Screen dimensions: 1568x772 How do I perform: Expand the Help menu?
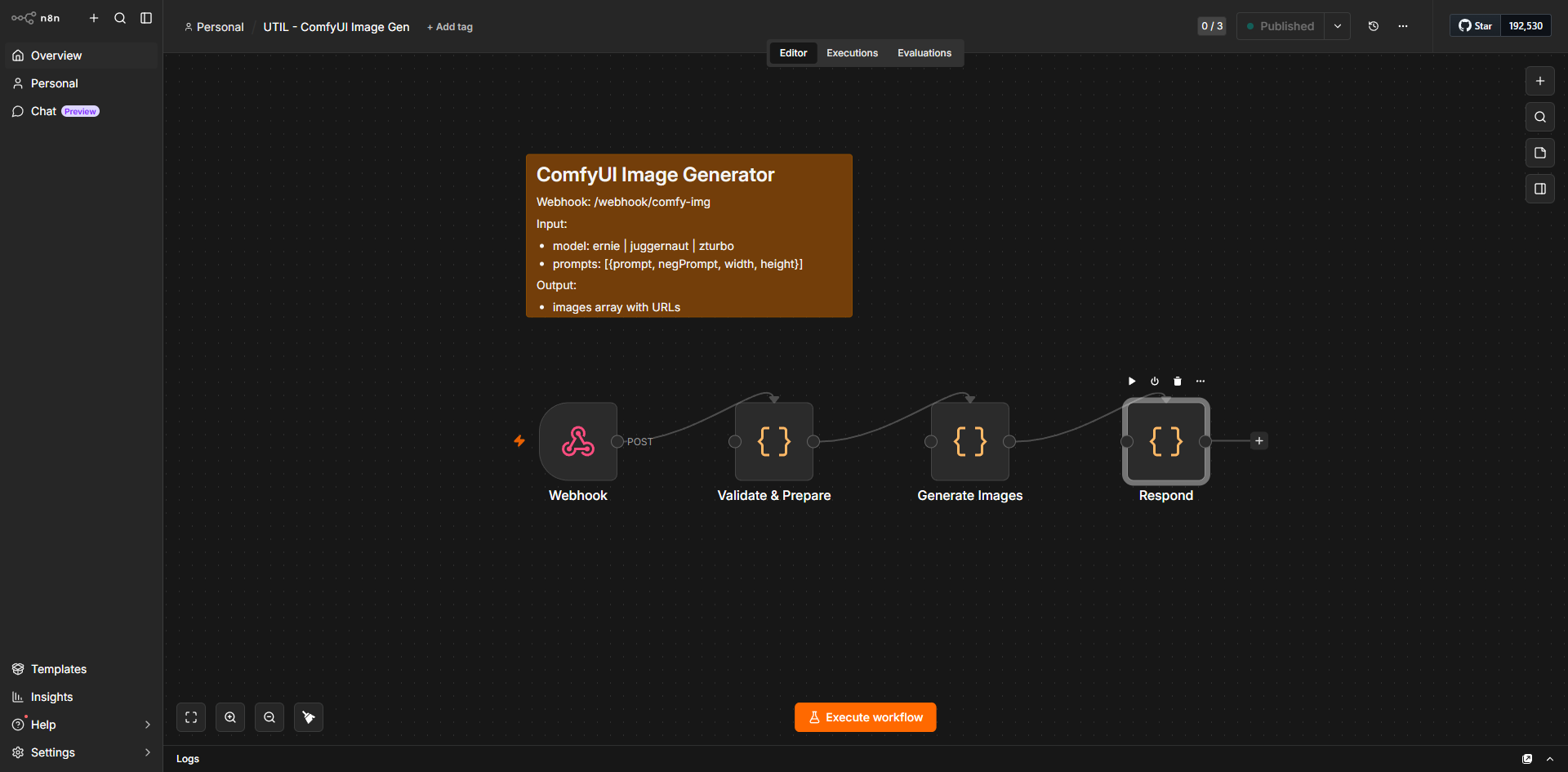pyautogui.click(x=81, y=725)
